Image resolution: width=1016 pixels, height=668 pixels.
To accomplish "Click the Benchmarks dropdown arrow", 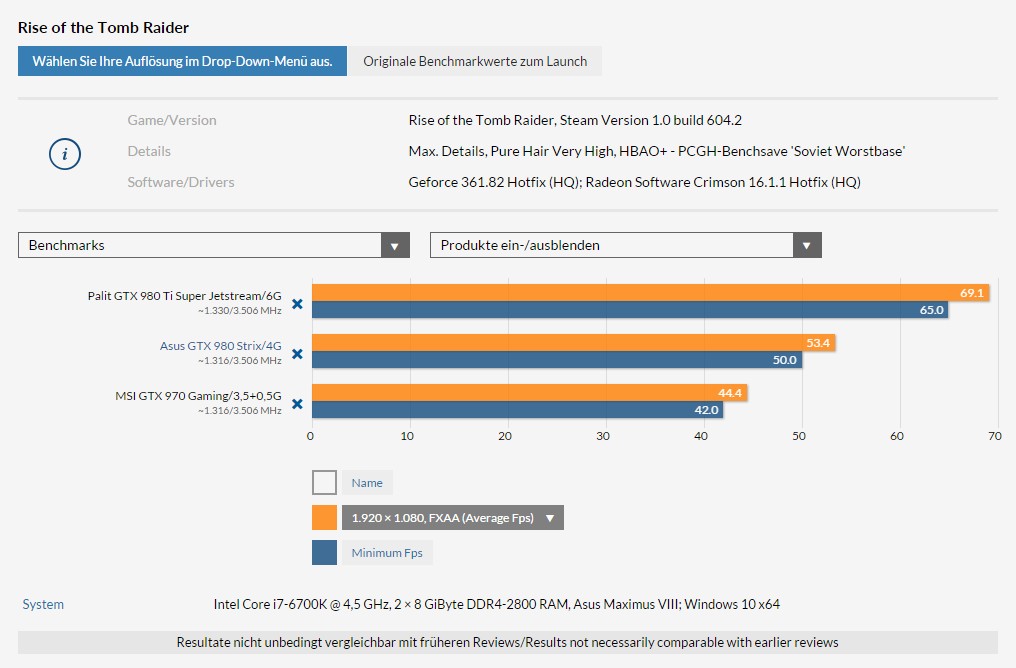I will 395,246.
